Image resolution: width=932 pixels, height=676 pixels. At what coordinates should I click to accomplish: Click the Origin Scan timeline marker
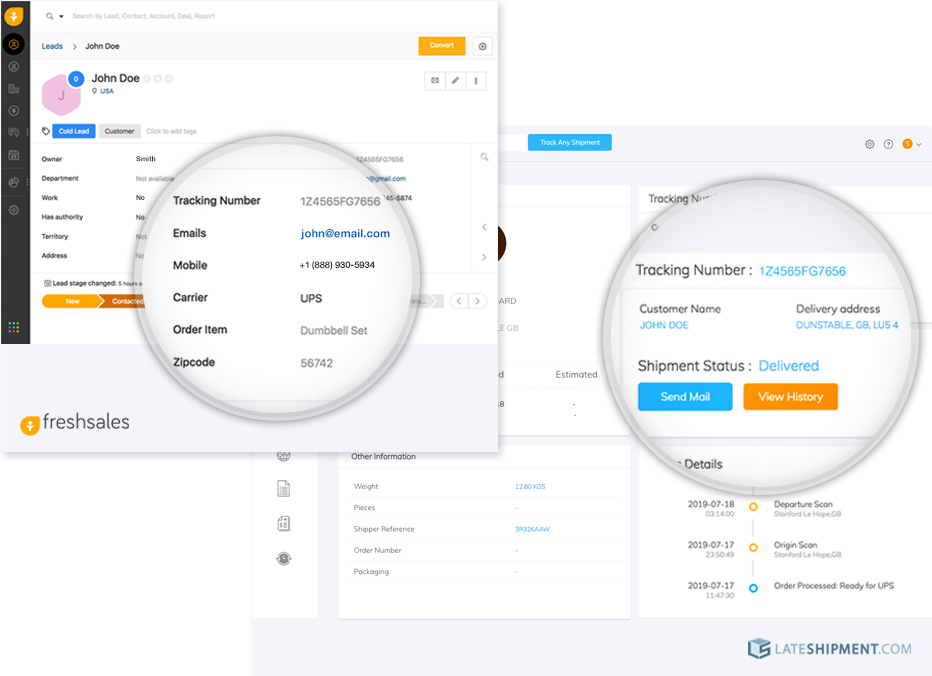tap(753, 548)
